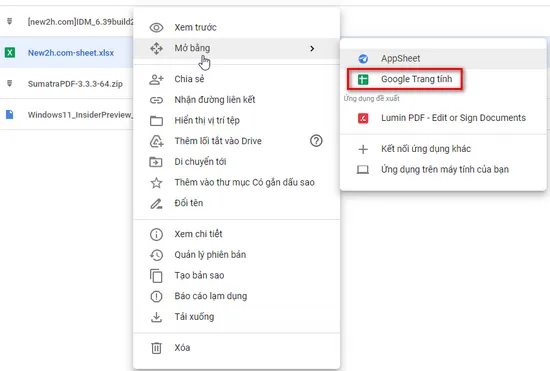550x371 pixels.
Task: Click the AppSheet app icon
Action: tap(363, 59)
